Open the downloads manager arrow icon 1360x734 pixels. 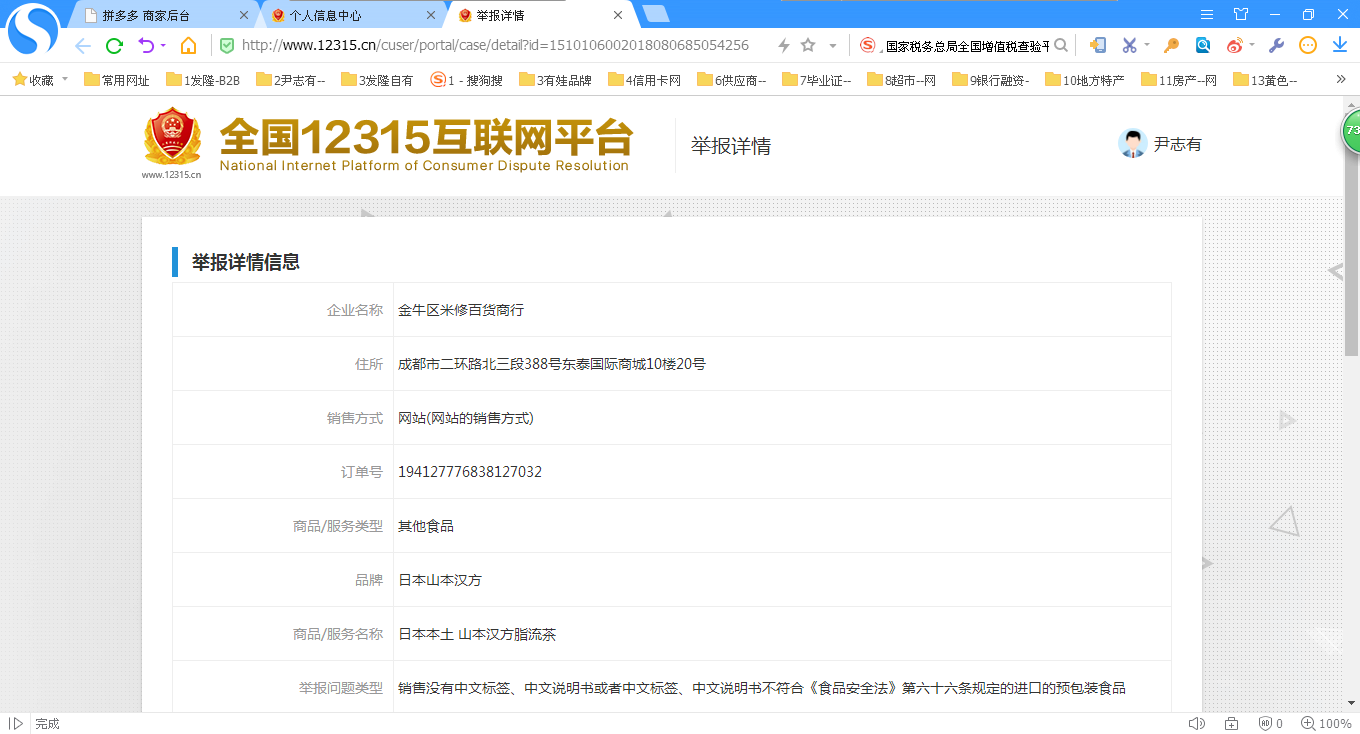[x=1339, y=45]
